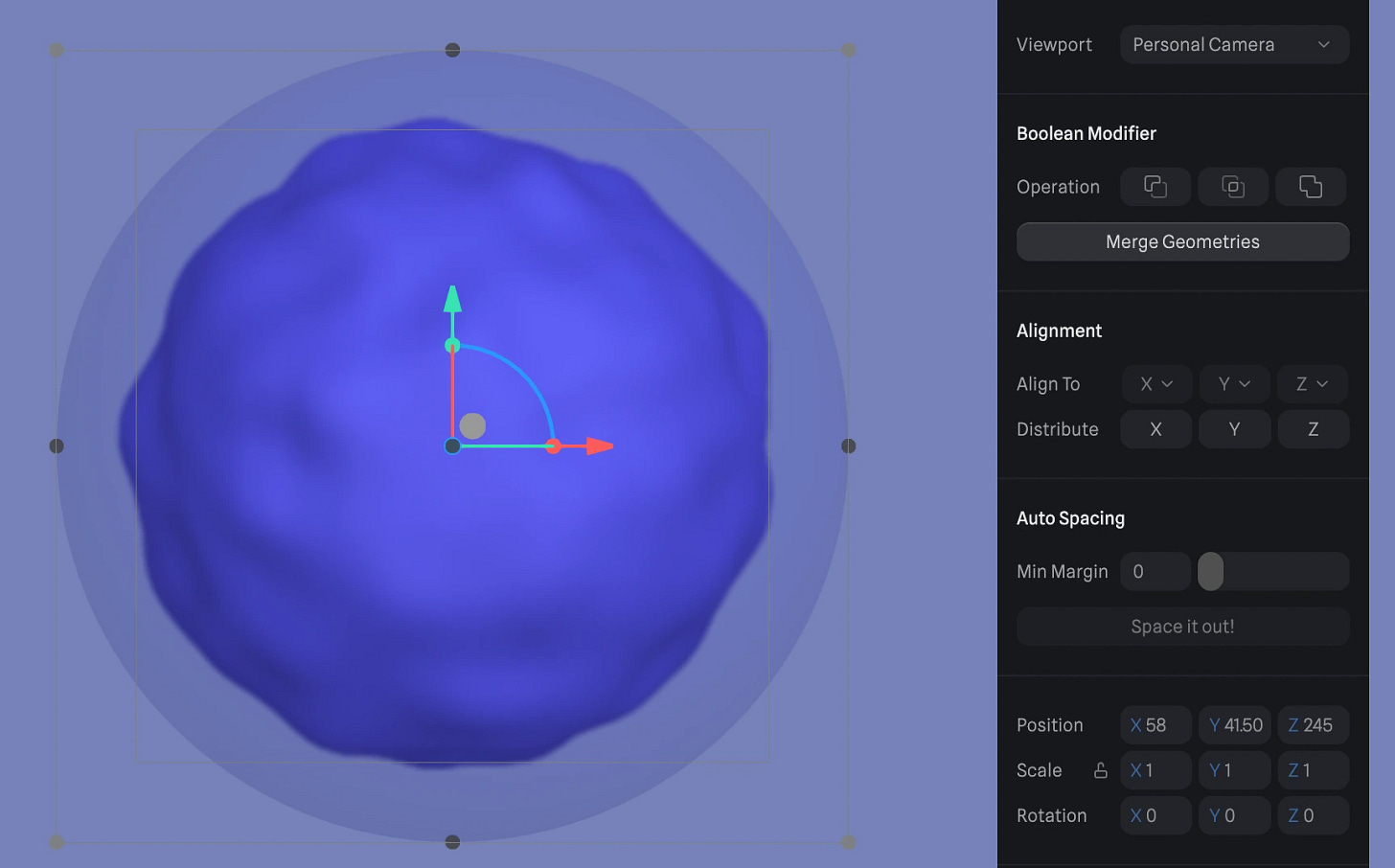Grab the green Y-axis gizmo arrow

coord(452,299)
